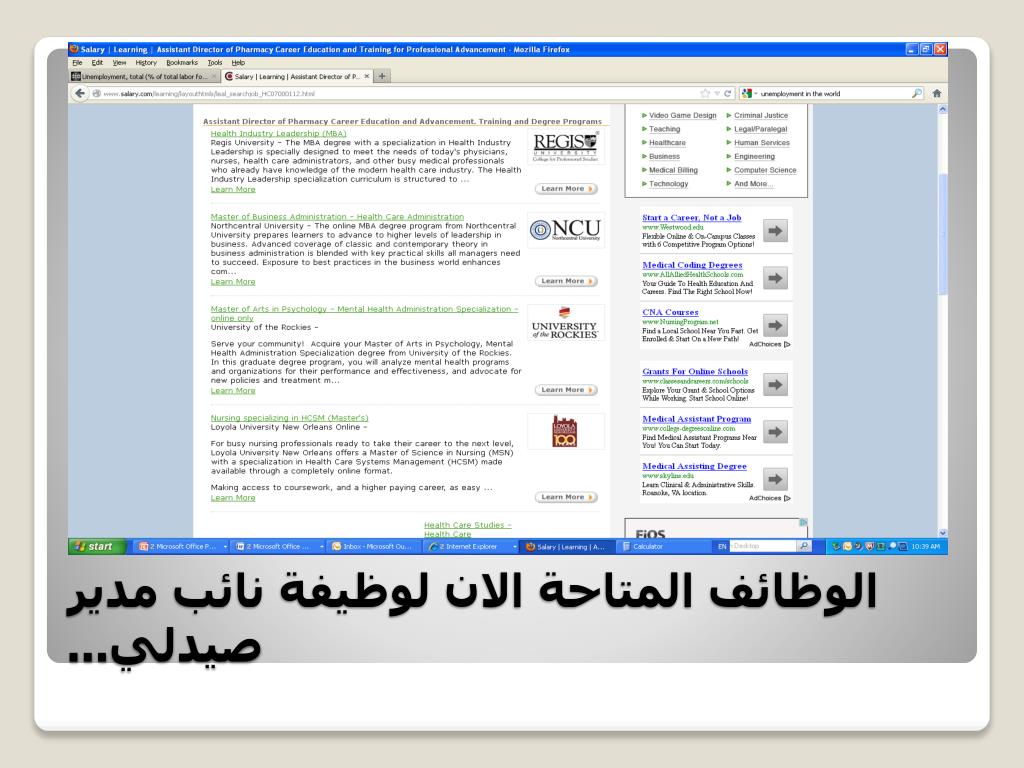Open Inbox Microsoft Outlook taskbar item
Image resolution: width=1024 pixels, height=768 pixels.
(x=374, y=547)
